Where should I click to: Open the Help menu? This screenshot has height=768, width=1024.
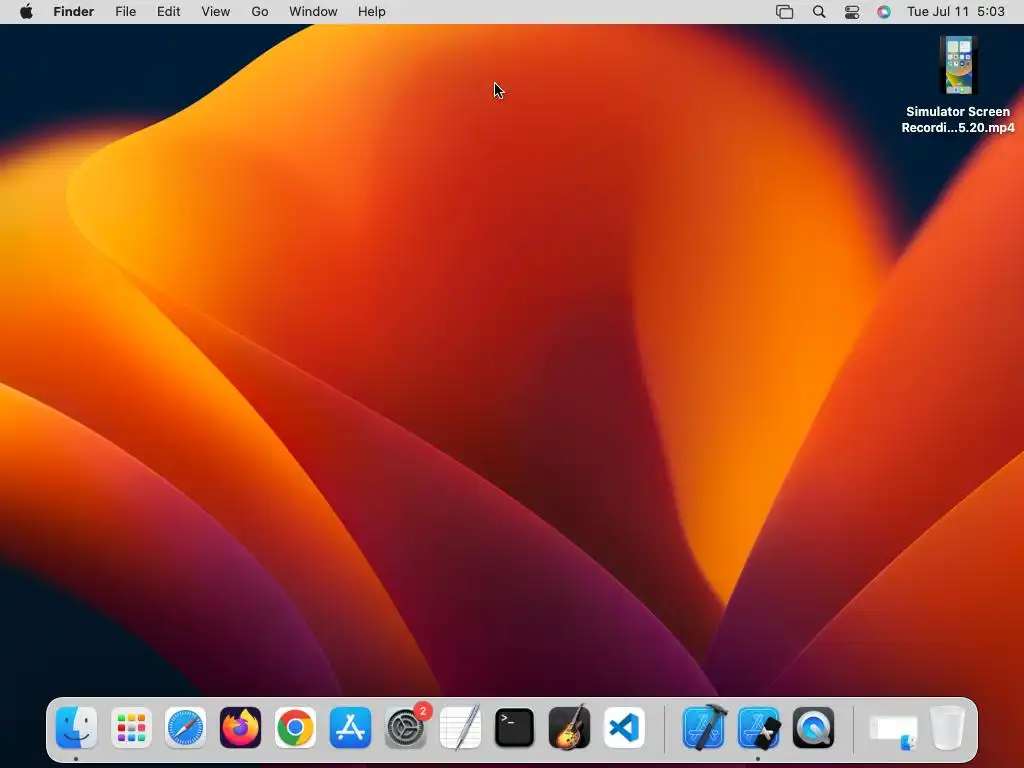click(x=372, y=12)
